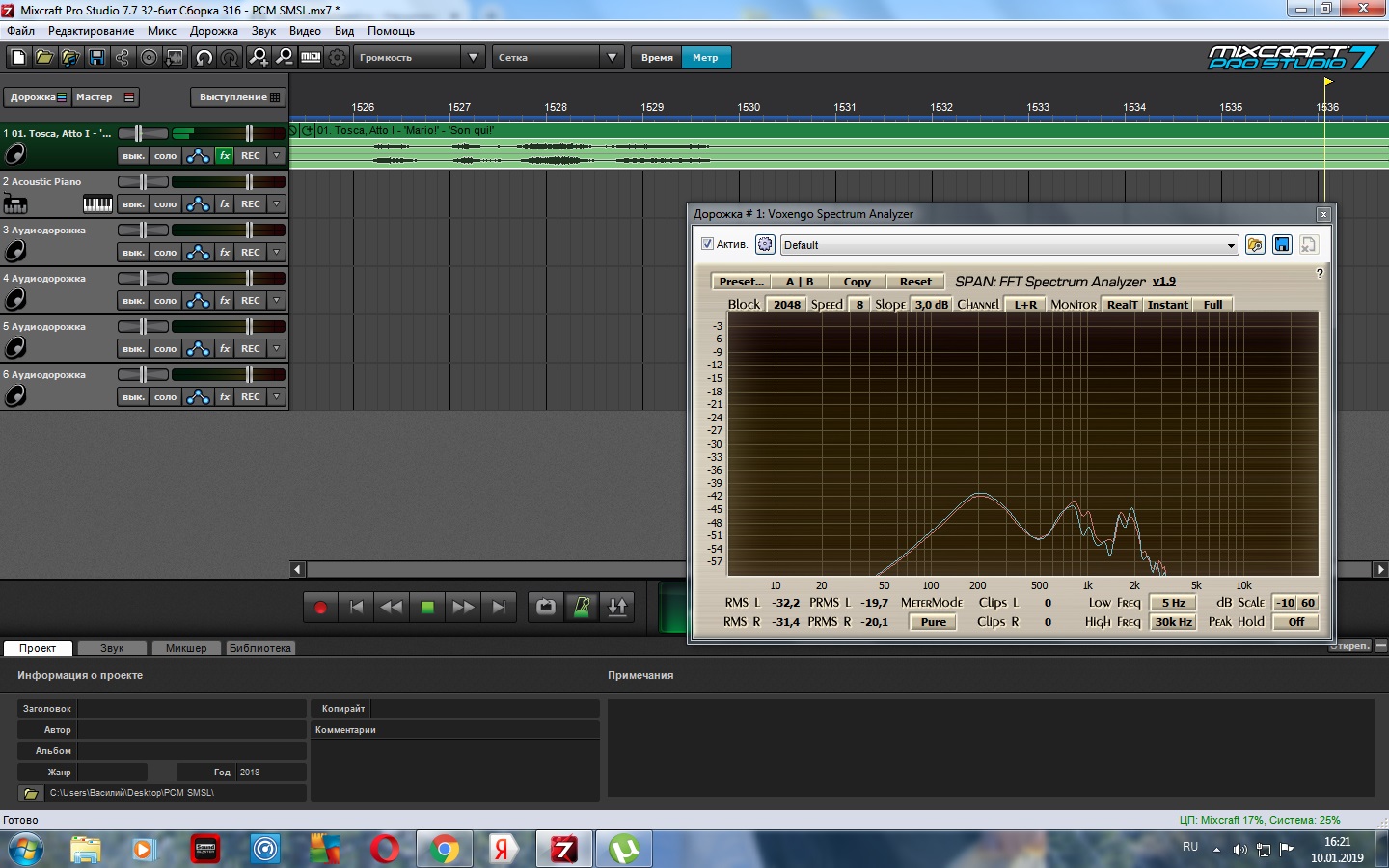Screen dimensions: 1389x868
Task: Solo track 5 Аудиодорожка
Action: pos(166,349)
